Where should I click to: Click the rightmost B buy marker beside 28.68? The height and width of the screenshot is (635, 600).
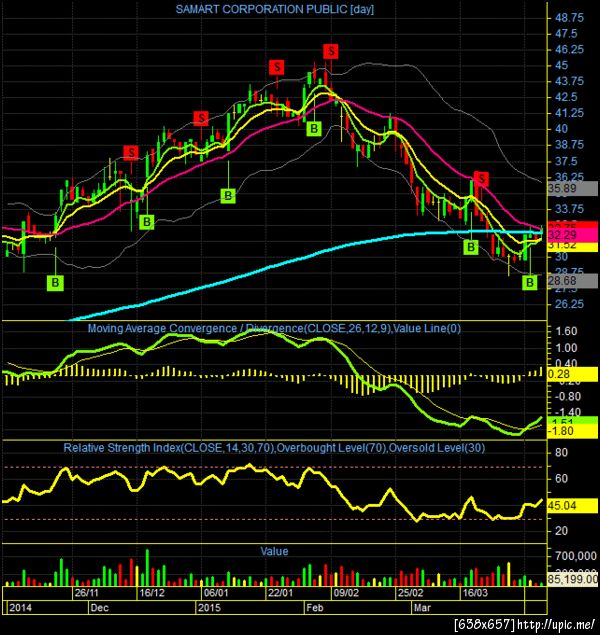[x=530, y=282]
